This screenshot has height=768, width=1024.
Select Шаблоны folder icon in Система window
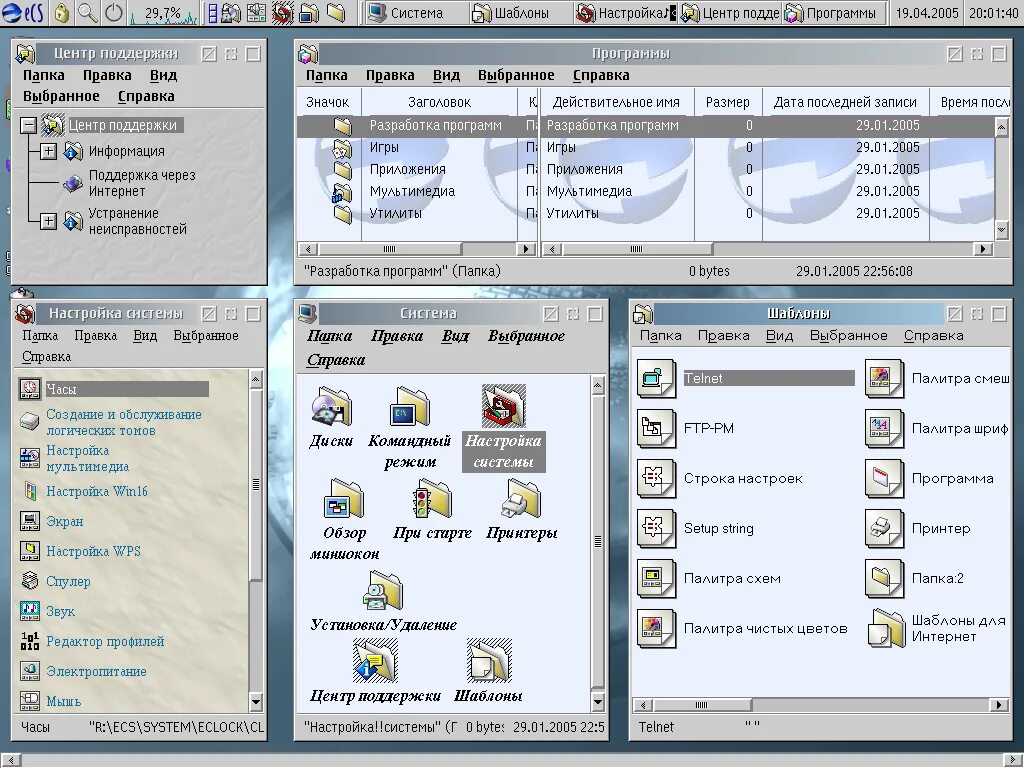[x=488, y=661]
